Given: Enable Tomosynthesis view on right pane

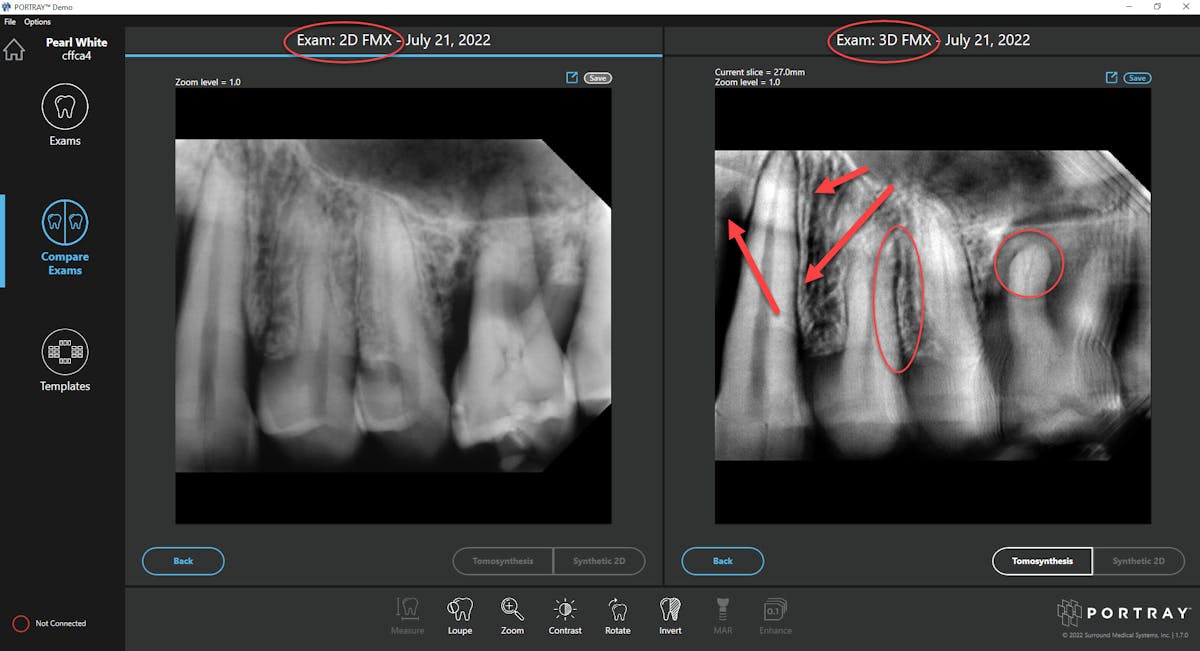Looking at the screenshot, I should pos(1041,561).
